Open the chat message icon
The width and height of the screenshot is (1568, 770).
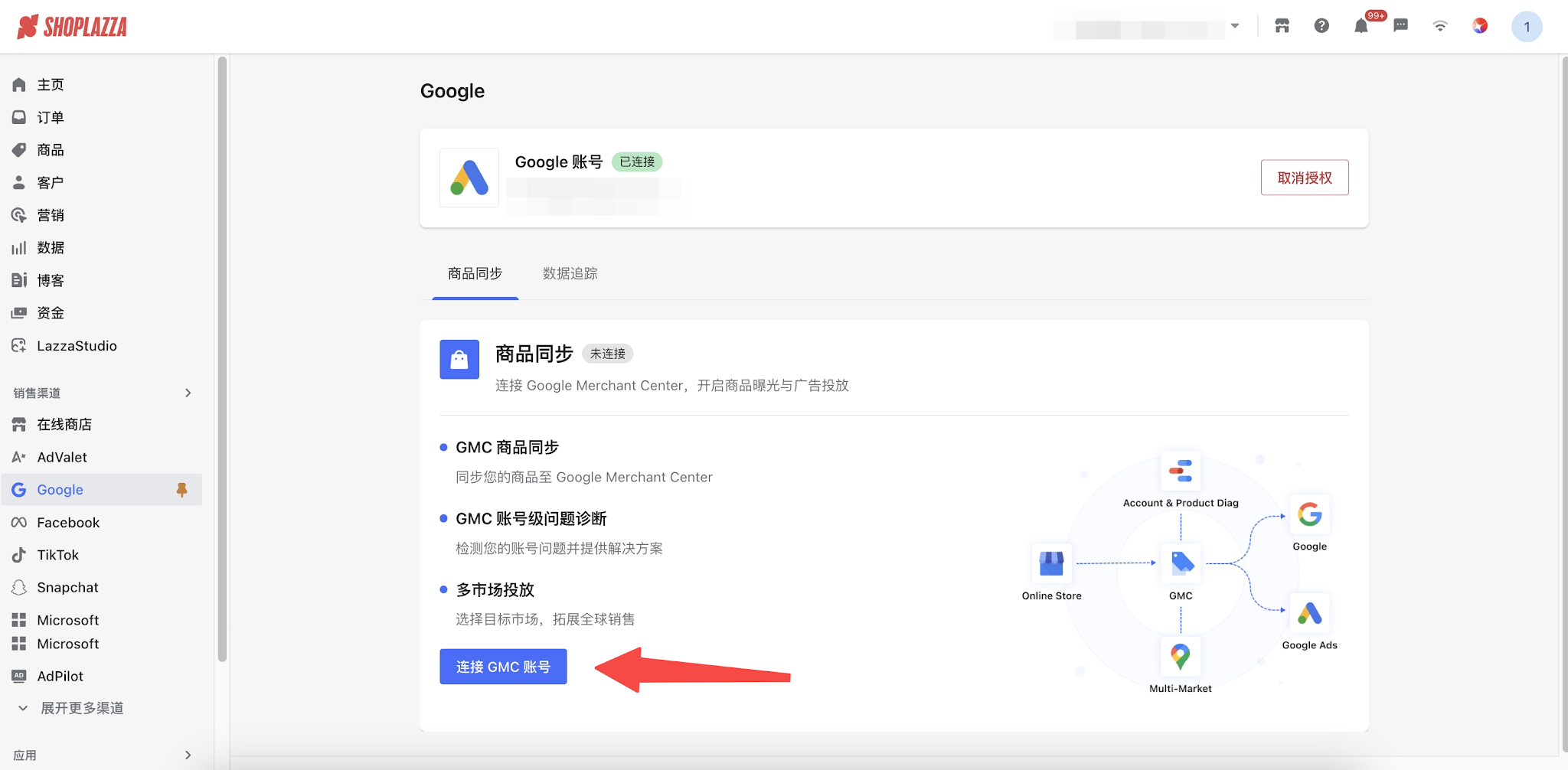(x=1401, y=26)
